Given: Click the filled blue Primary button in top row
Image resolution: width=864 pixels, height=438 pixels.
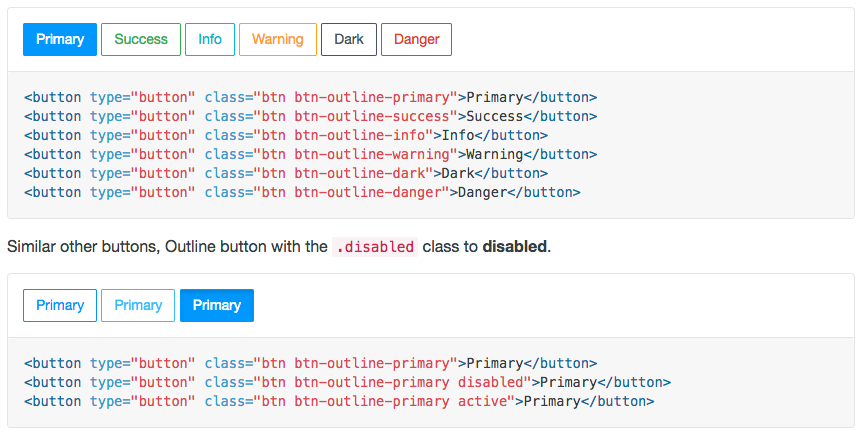Looking at the screenshot, I should point(60,39).
